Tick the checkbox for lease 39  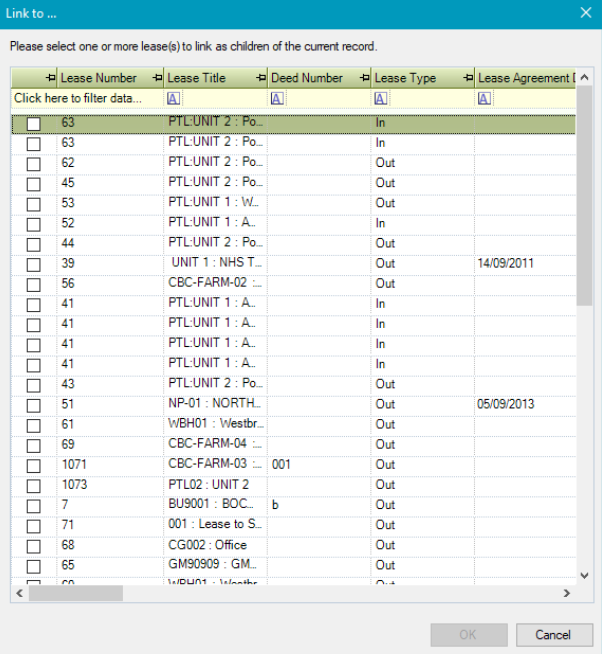pyautogui.click(x=33, y=264)
